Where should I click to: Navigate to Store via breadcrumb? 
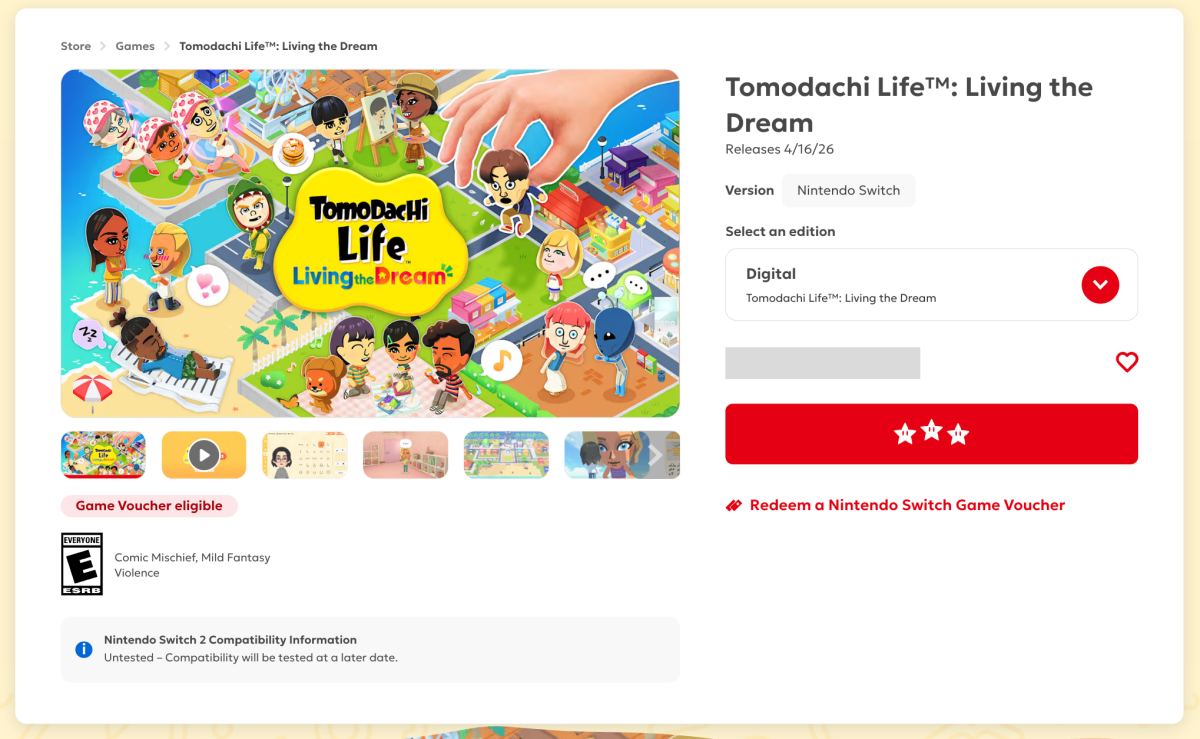pos(75,45)
